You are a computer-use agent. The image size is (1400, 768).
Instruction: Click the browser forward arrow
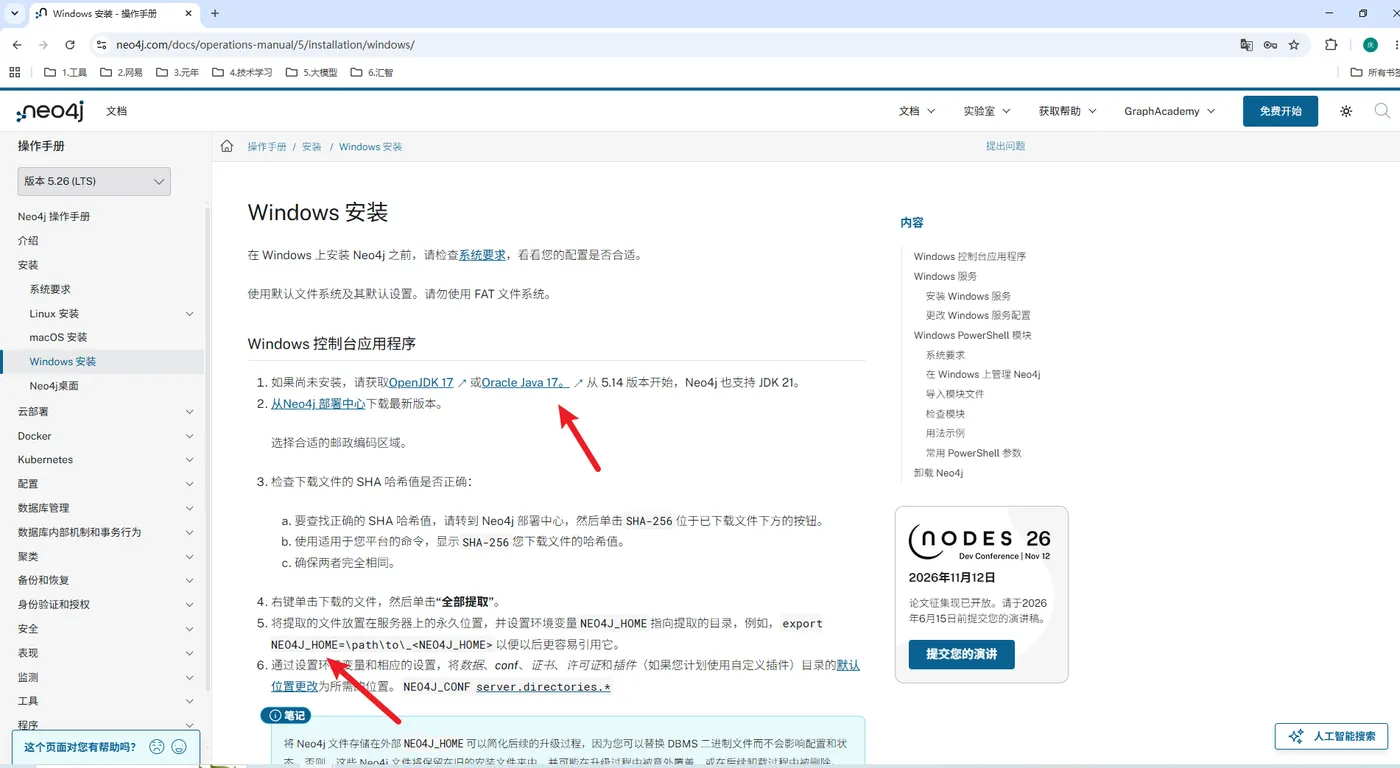coord(43,45)
